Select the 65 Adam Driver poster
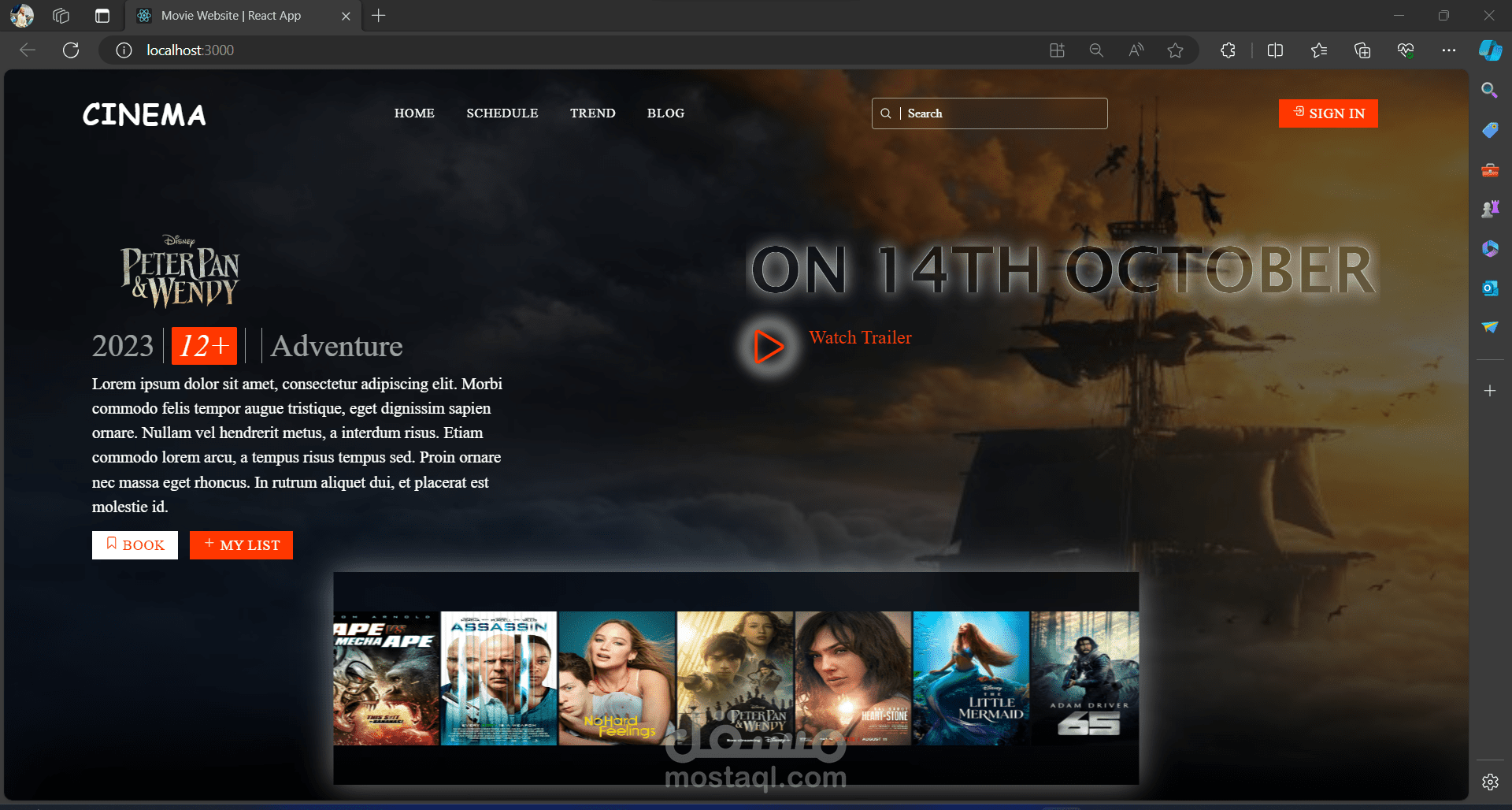Viewport: 1512px width, 810px height. coord(1085,678)
